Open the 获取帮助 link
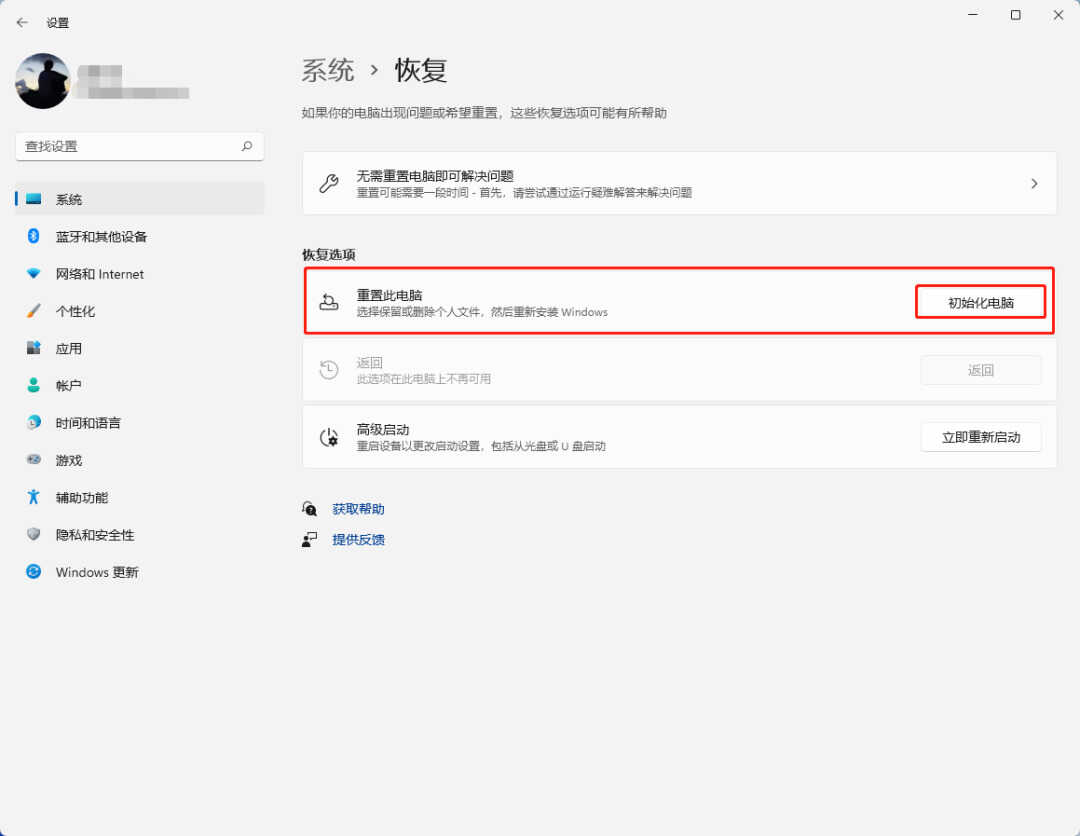This screenshot has width=1080, height=836. pyautogui.click(x=358, y=509)
